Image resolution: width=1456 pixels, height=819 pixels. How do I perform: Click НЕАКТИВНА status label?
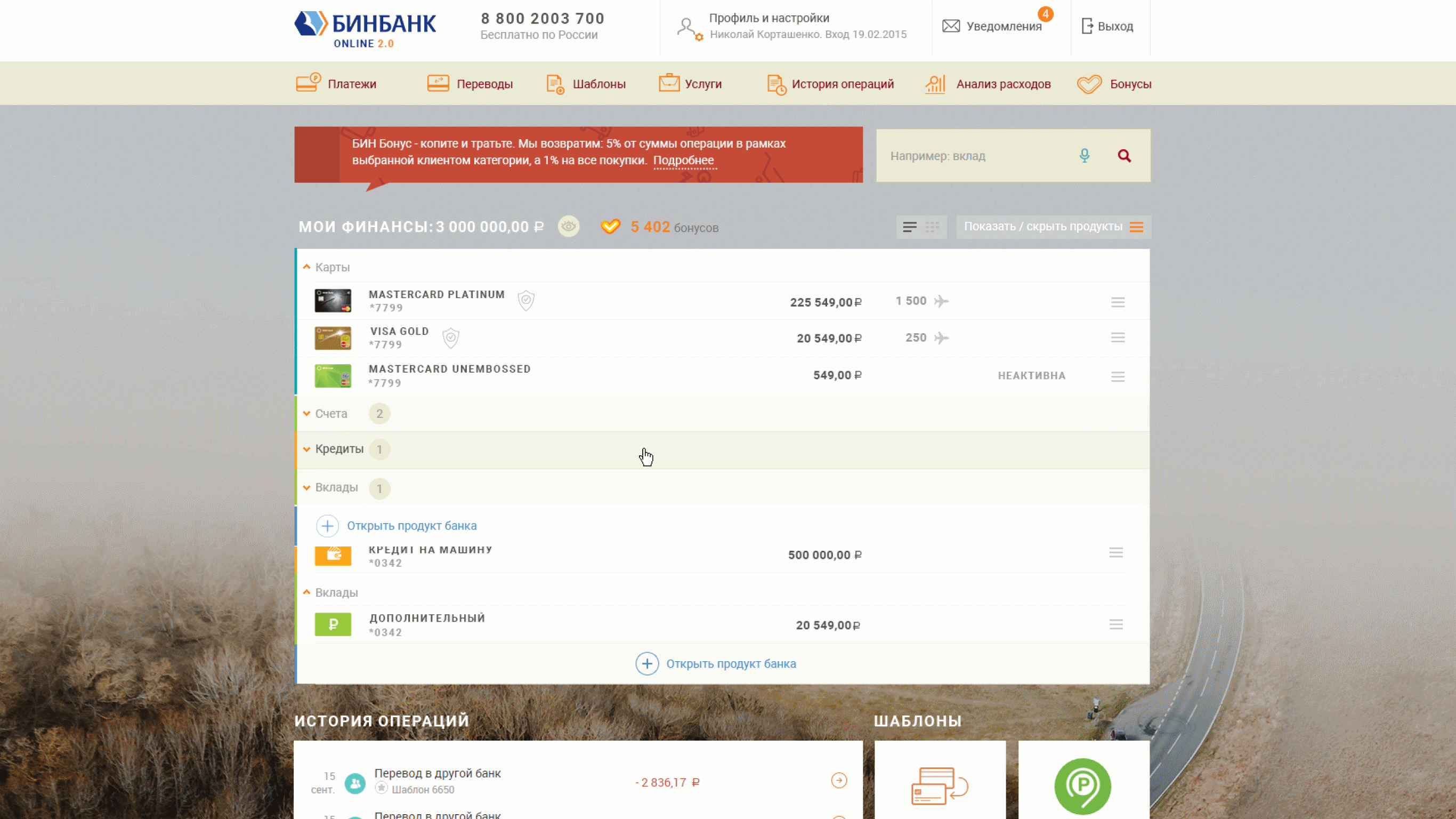point(1032,375)
